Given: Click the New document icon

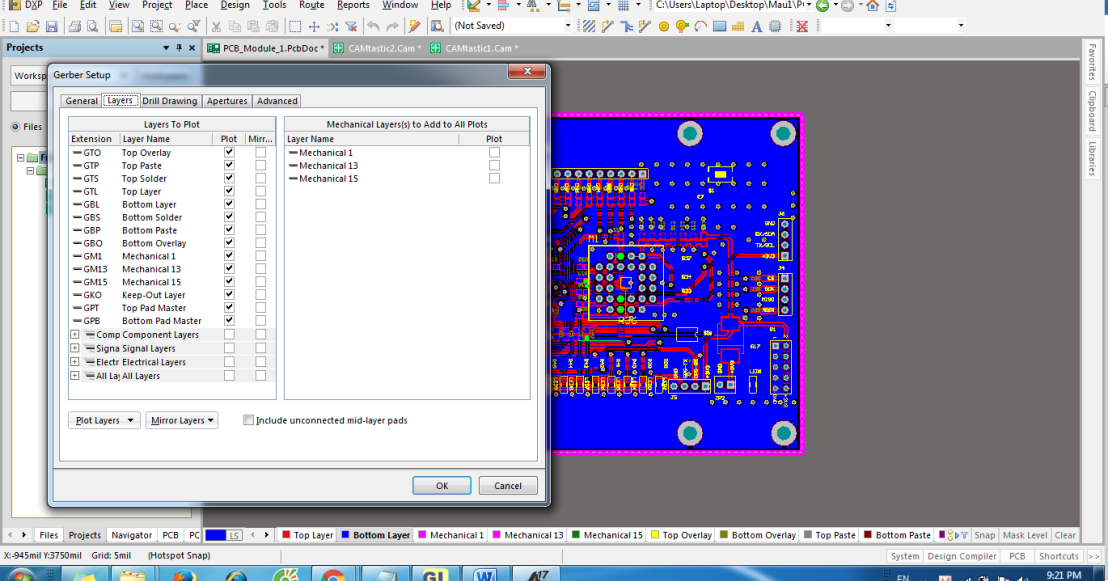Looking at the screenshot, I should (x=14, y=26).
